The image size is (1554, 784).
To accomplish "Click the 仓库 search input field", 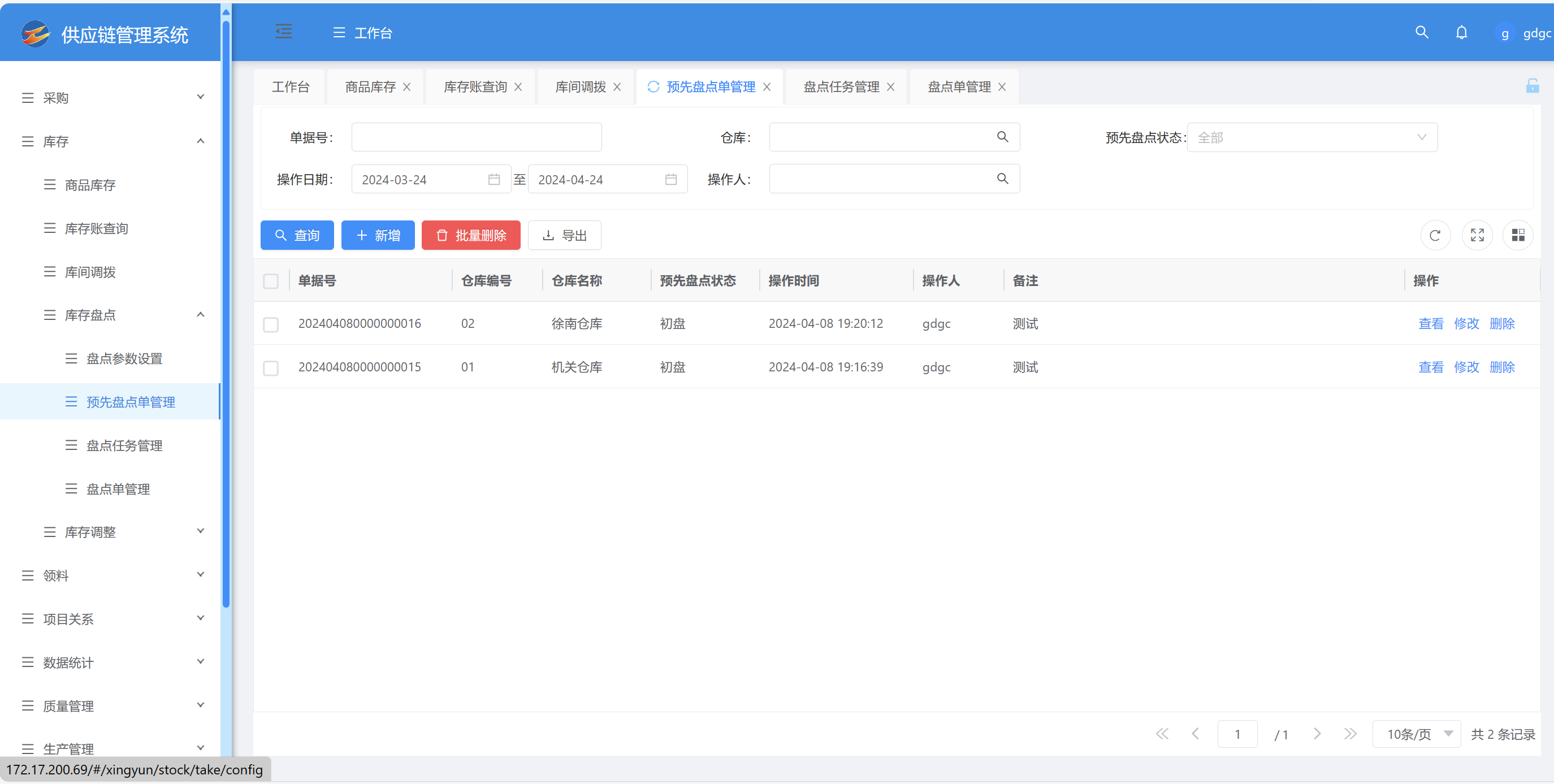I will point(894,137).
